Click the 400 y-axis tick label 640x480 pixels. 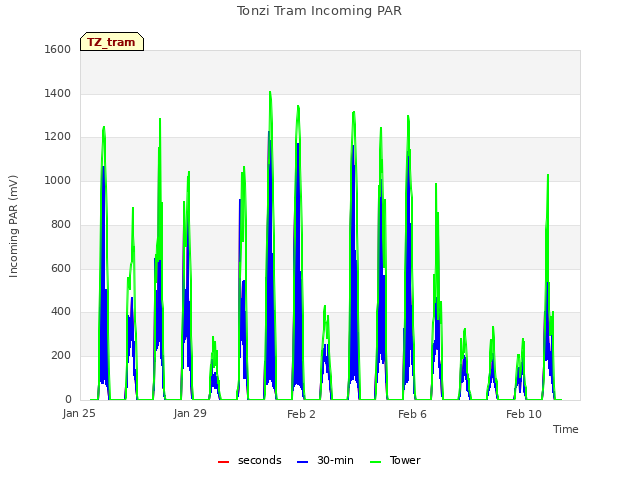pyautogui.click(x=61, y=312)
